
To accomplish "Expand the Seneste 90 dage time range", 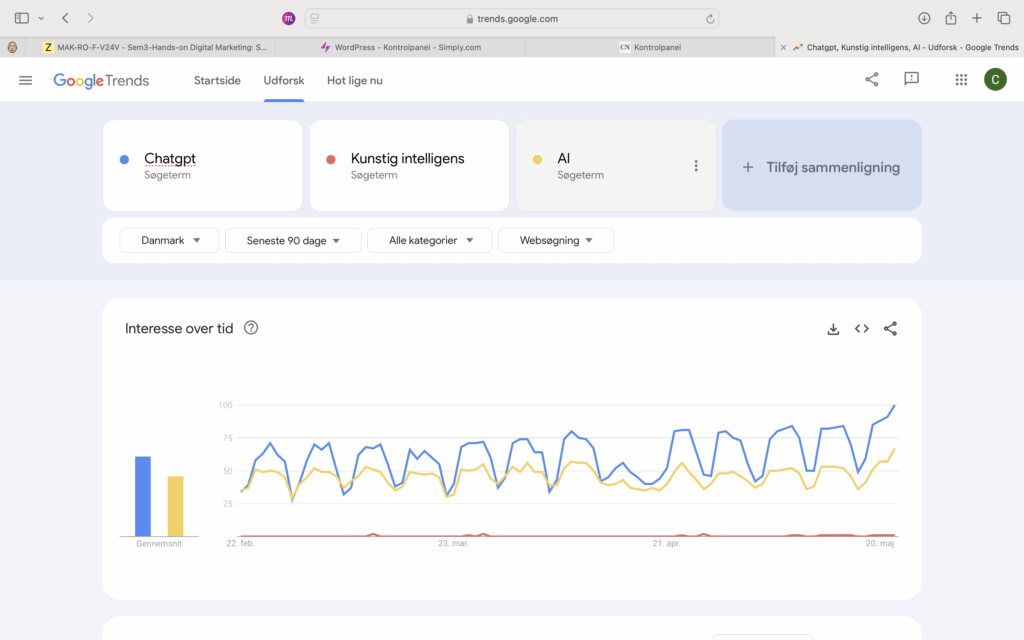I will [291, 240].
